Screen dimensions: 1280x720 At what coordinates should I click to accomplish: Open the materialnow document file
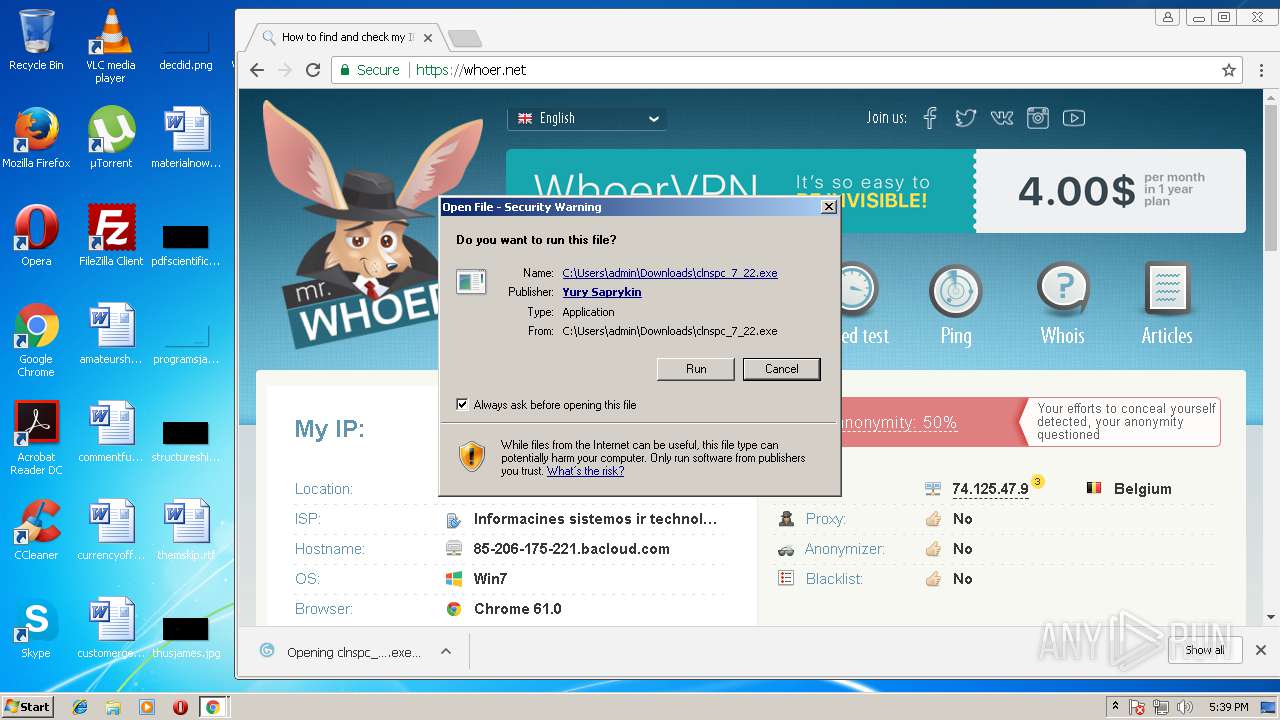pos(186,137)
